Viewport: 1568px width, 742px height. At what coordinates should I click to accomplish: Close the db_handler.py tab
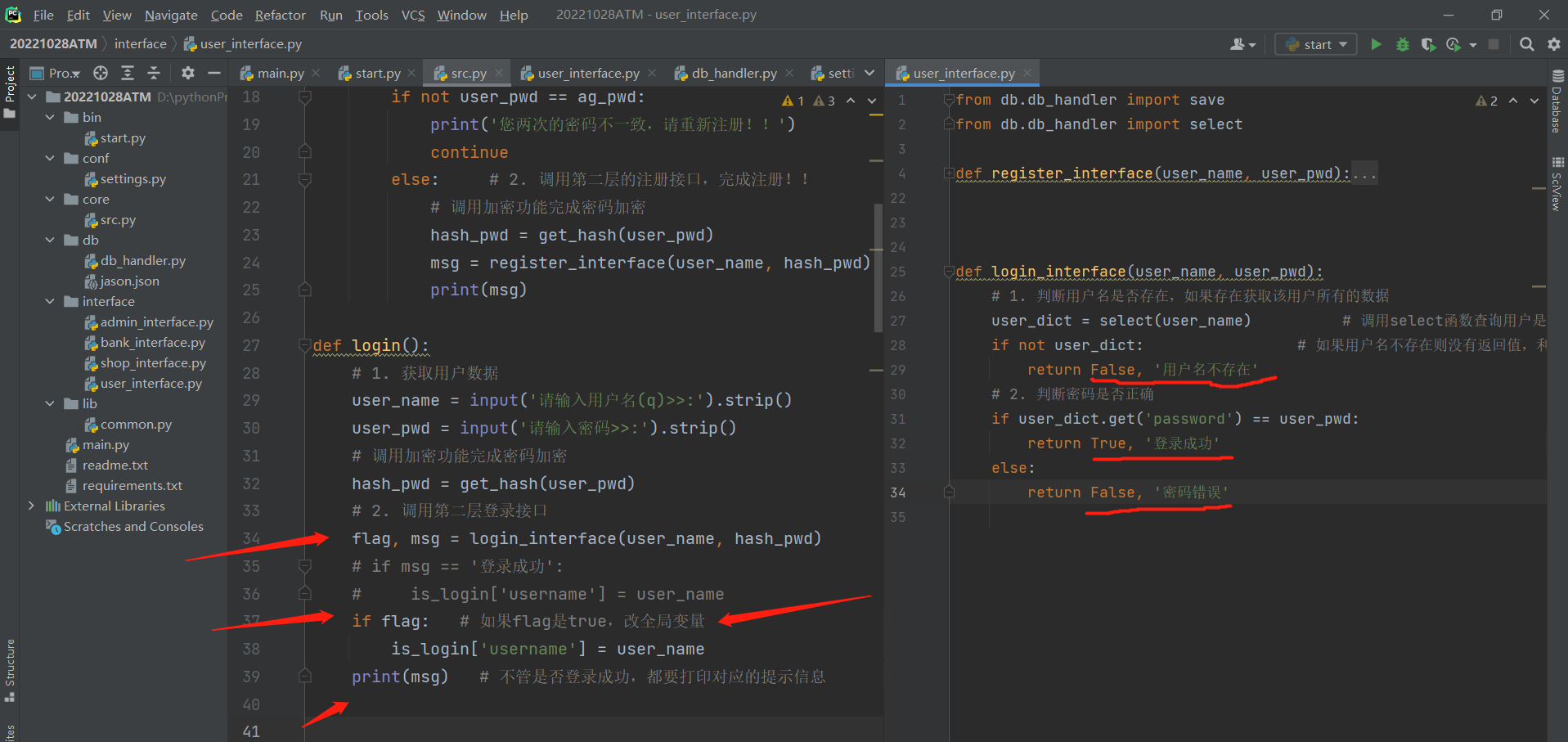pyautogui.click(x=789, y=73)
